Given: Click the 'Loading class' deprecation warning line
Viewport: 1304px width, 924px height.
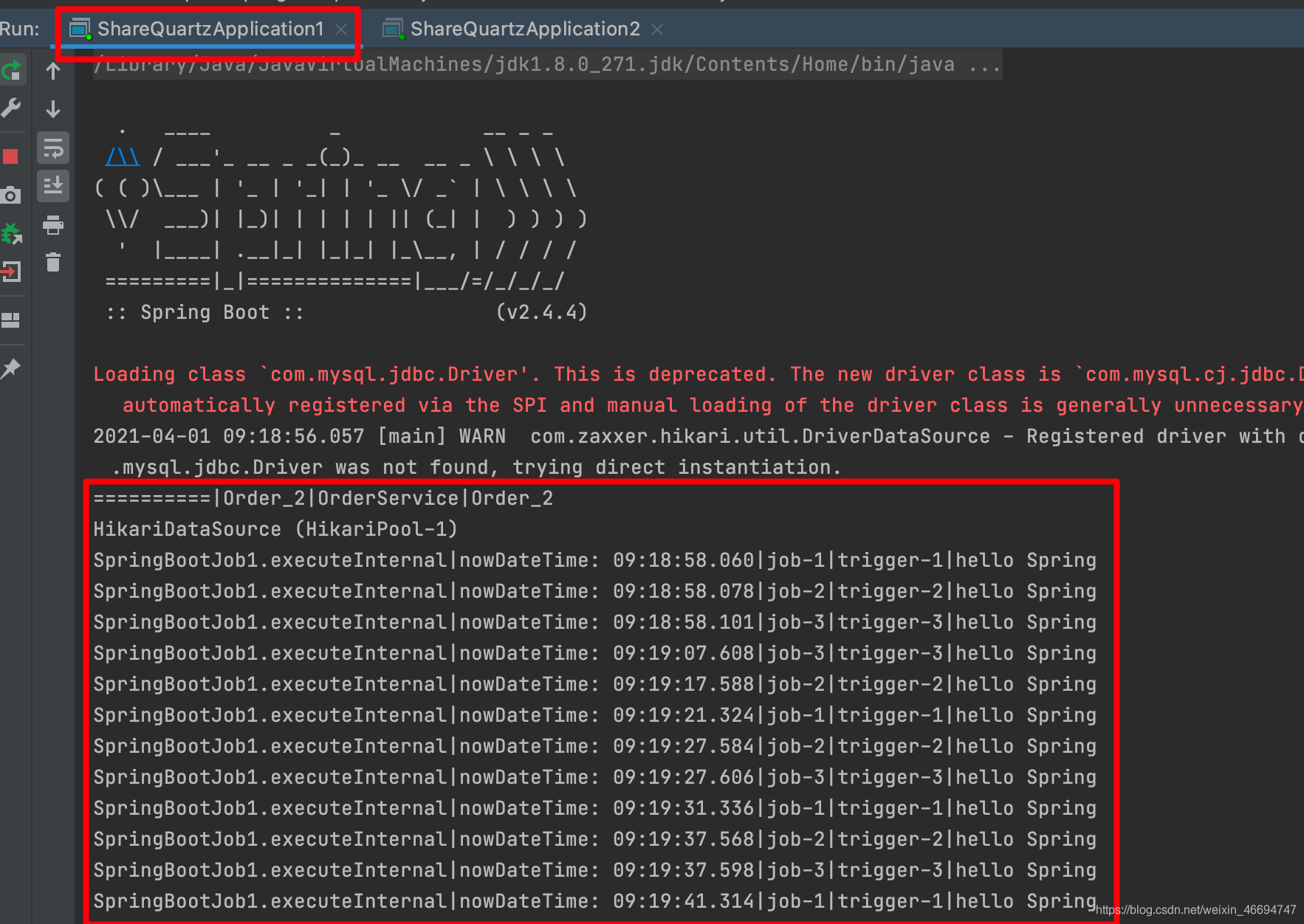Looking at the screenshot, I should 698,374.
